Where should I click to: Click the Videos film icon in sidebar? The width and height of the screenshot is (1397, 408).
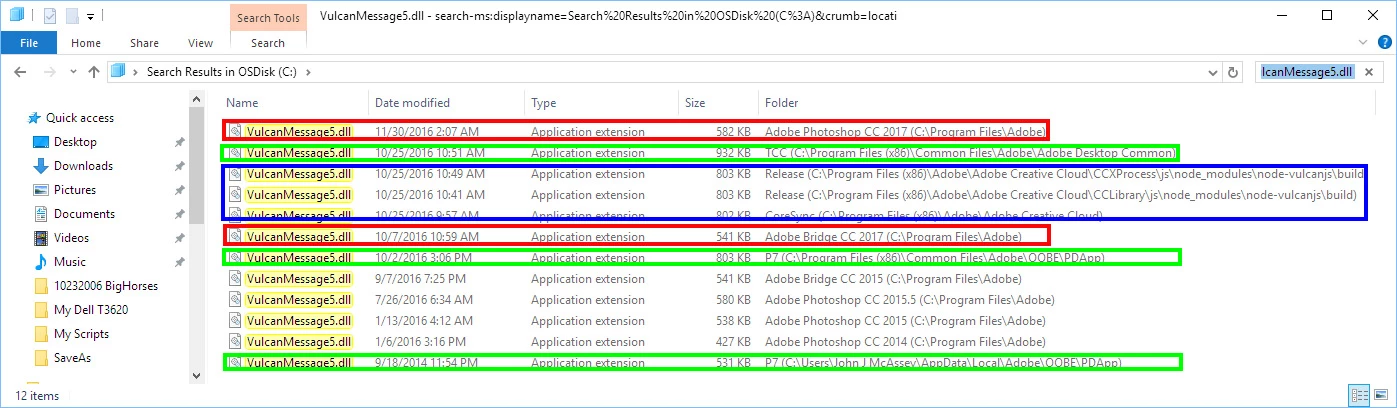tap(41, 238)
